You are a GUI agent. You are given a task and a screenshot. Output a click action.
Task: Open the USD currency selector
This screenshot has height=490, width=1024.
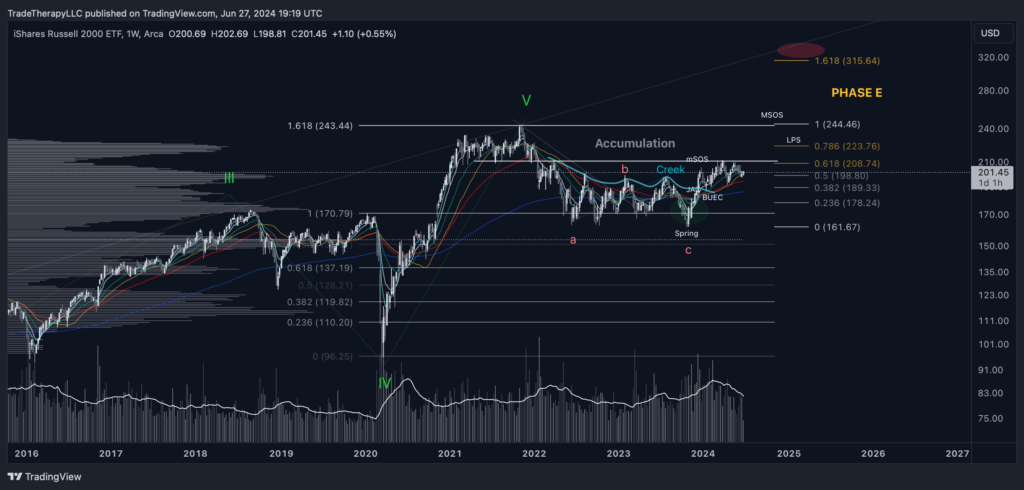[x=990, y=33]
